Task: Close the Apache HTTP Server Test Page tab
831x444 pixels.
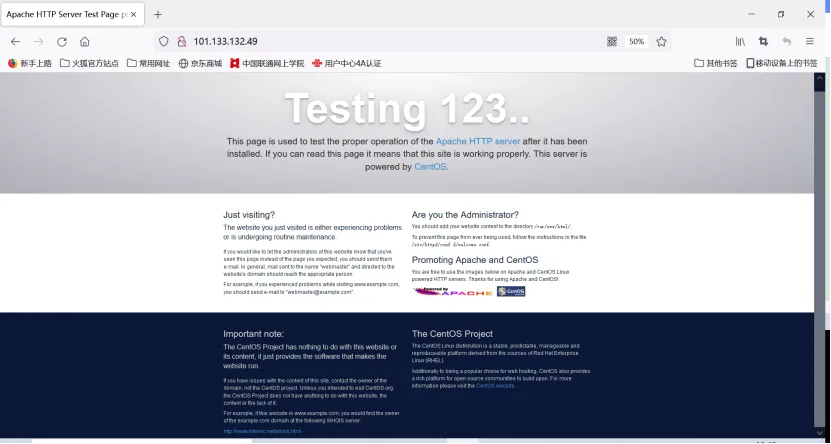Action: [134, 15]
